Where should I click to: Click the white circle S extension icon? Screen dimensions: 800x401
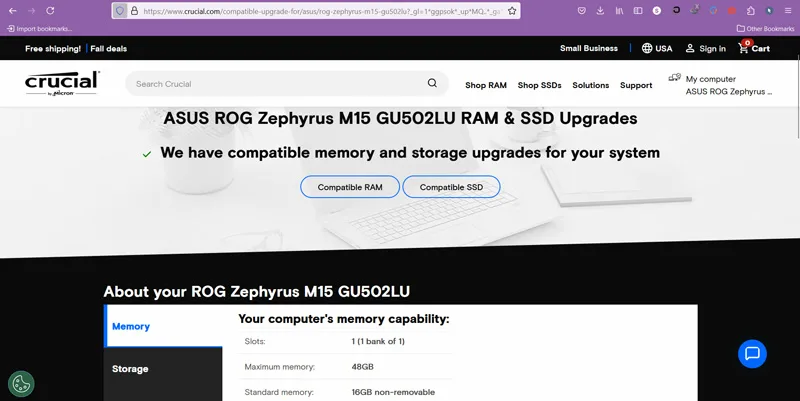point(657,11)
